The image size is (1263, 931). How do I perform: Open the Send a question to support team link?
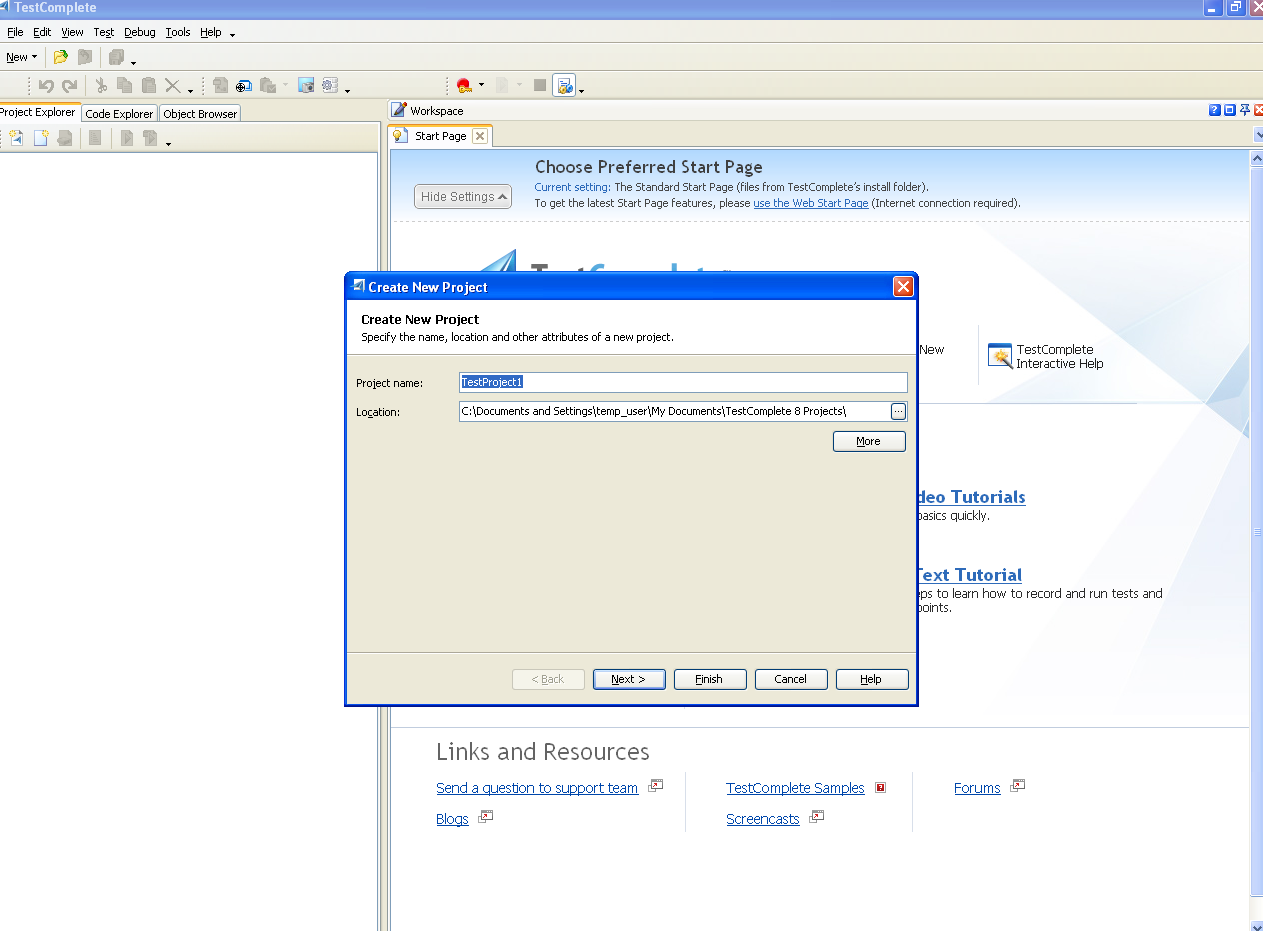[537, 788]
